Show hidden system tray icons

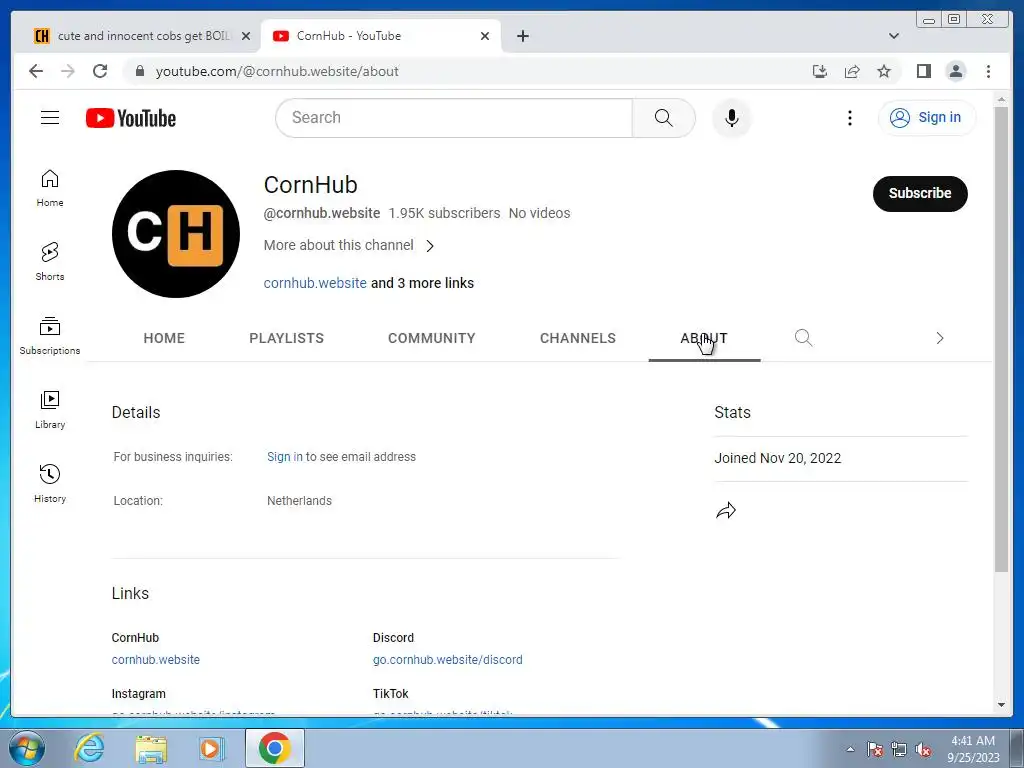pyautogui.click(x=850, y=749)
